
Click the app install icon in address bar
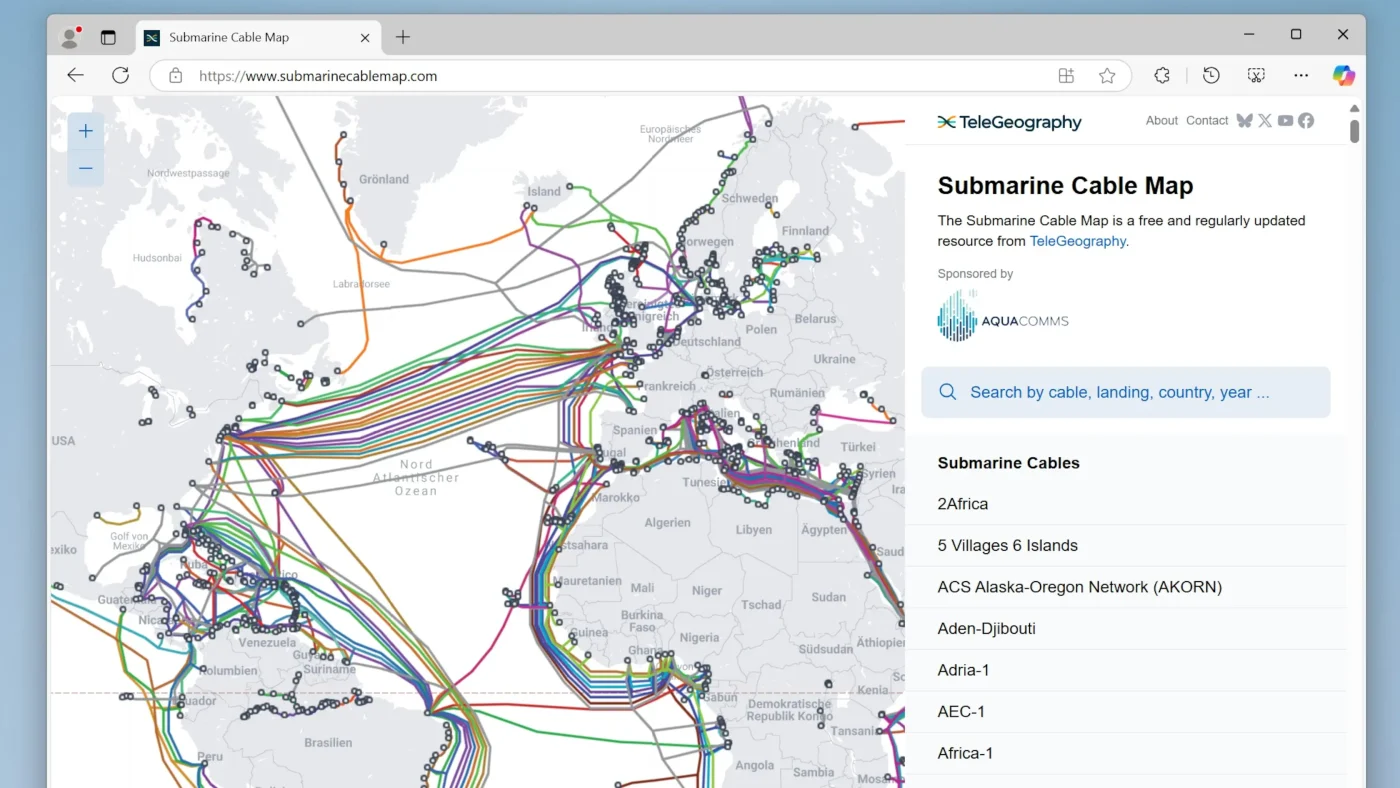point(1066,76)
